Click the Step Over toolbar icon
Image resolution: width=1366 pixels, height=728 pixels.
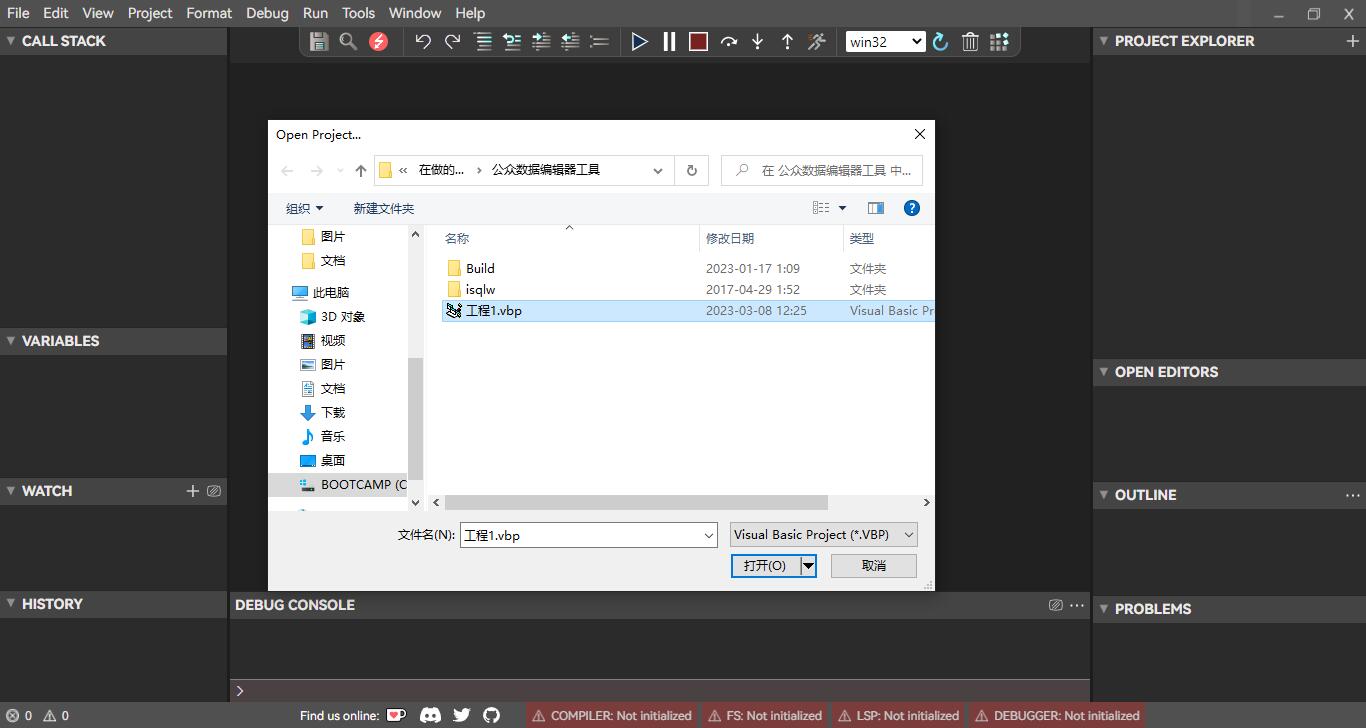(x=729, y=41)
